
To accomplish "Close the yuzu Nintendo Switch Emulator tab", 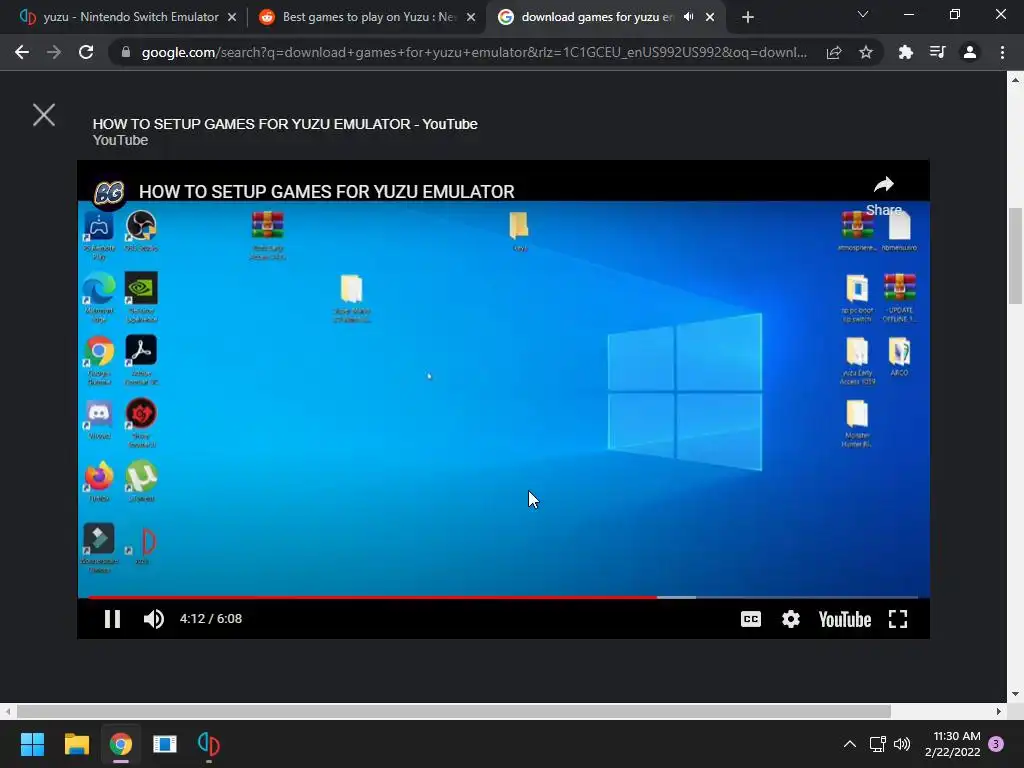I will 231,18.
